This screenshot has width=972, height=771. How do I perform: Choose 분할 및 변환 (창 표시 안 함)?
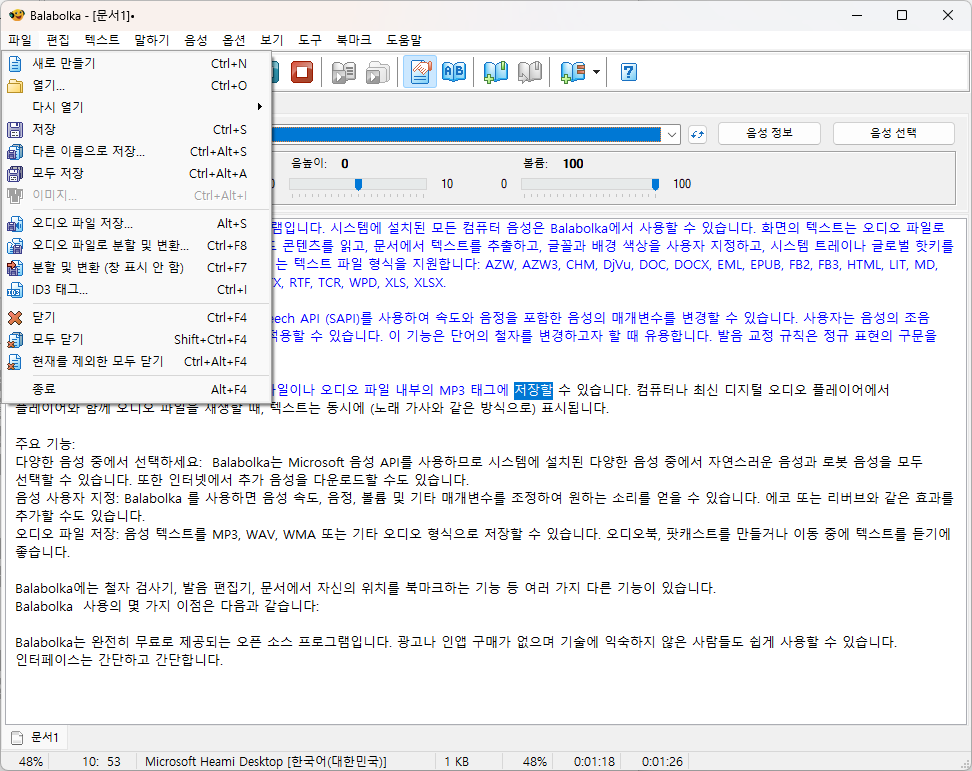pos(136,267)
